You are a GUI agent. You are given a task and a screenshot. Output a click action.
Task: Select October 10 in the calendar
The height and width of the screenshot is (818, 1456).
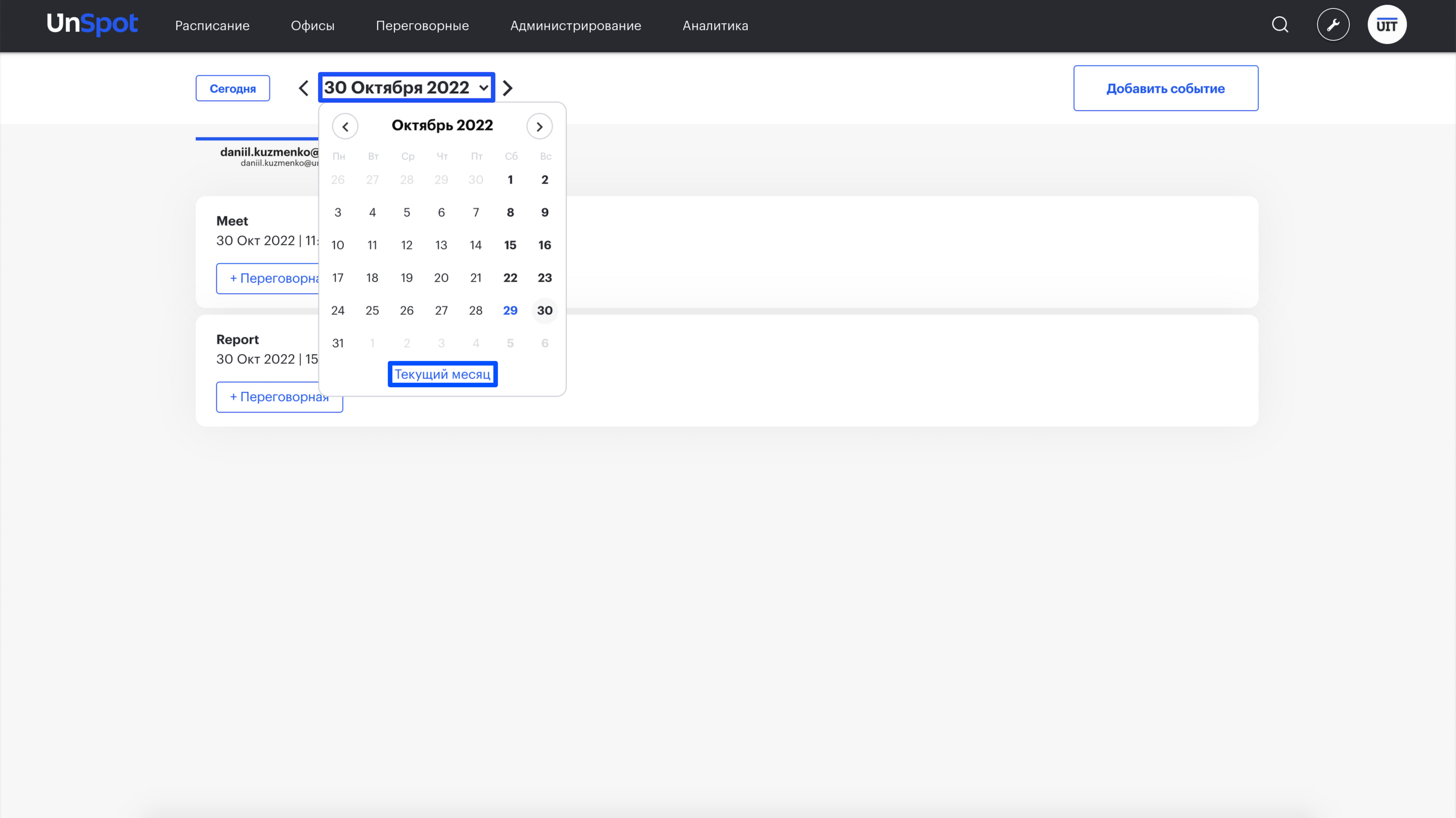(x=338, y=245)
